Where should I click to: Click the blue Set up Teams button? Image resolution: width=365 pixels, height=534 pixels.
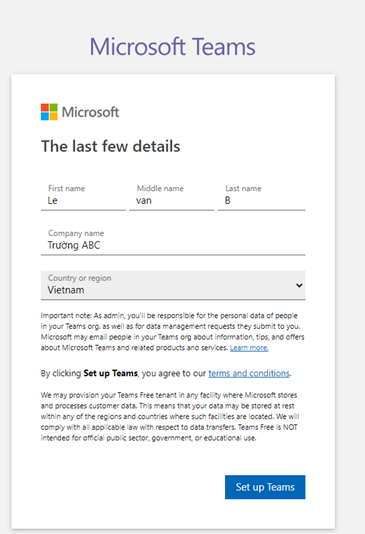click(x=265, y=487)
